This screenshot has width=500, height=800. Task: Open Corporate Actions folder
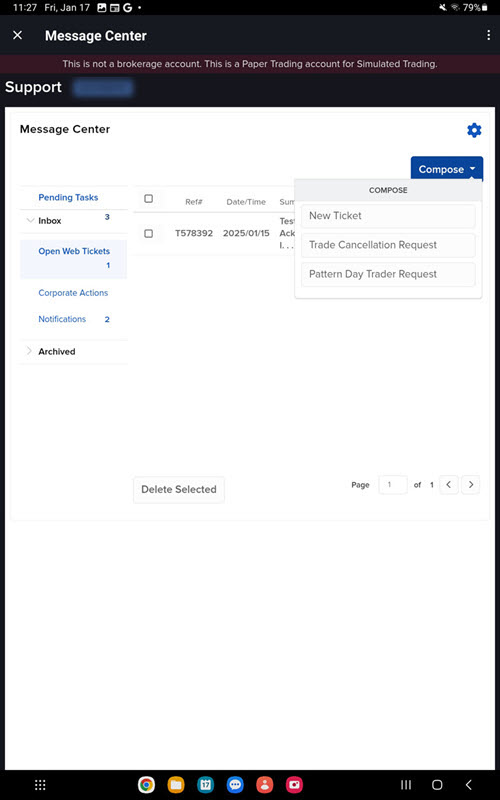[x=73, y=293]
